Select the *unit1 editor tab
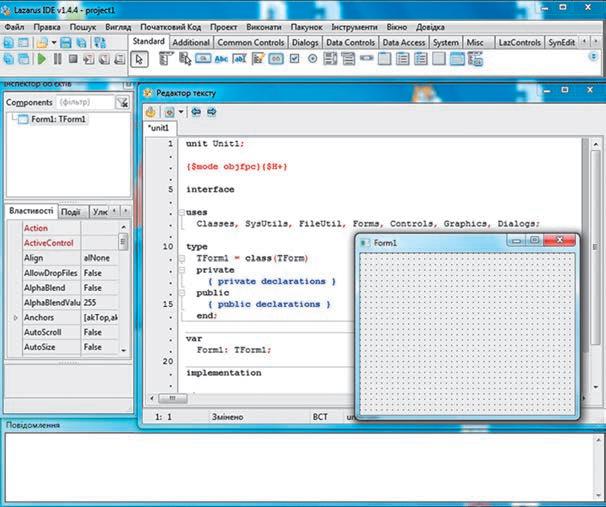Image resolution: width=606 pixels, height=507 pixels. point(159,128)
